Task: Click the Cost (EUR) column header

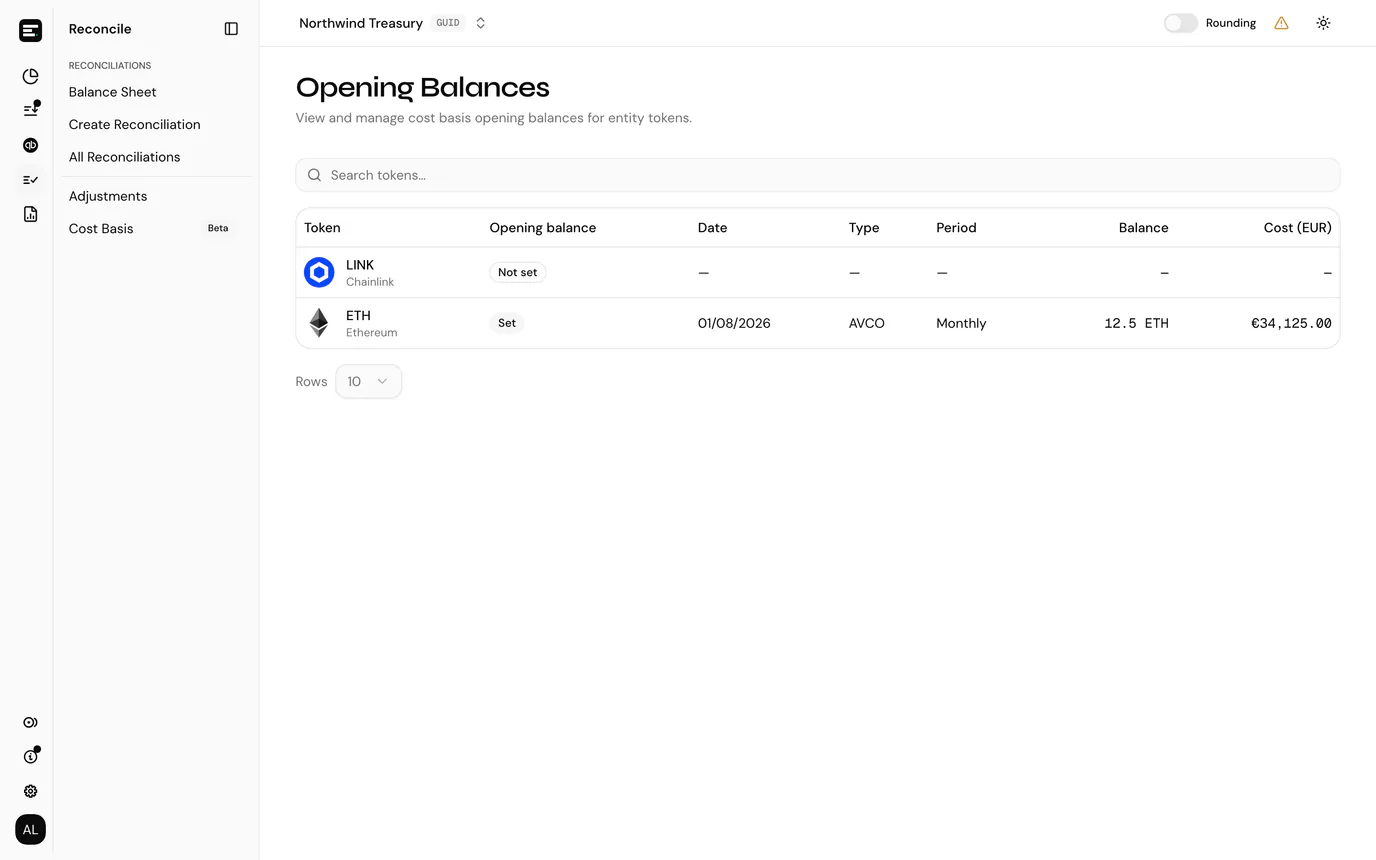Action: click(1298, 228)
